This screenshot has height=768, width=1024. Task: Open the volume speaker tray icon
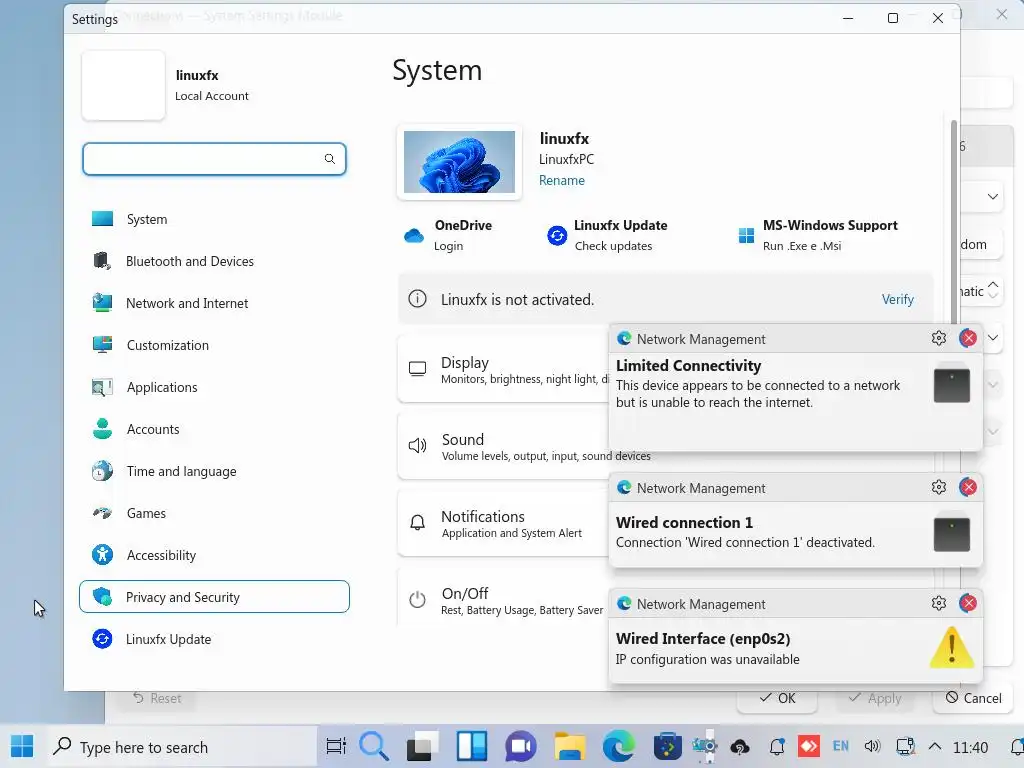coord(872,746)
